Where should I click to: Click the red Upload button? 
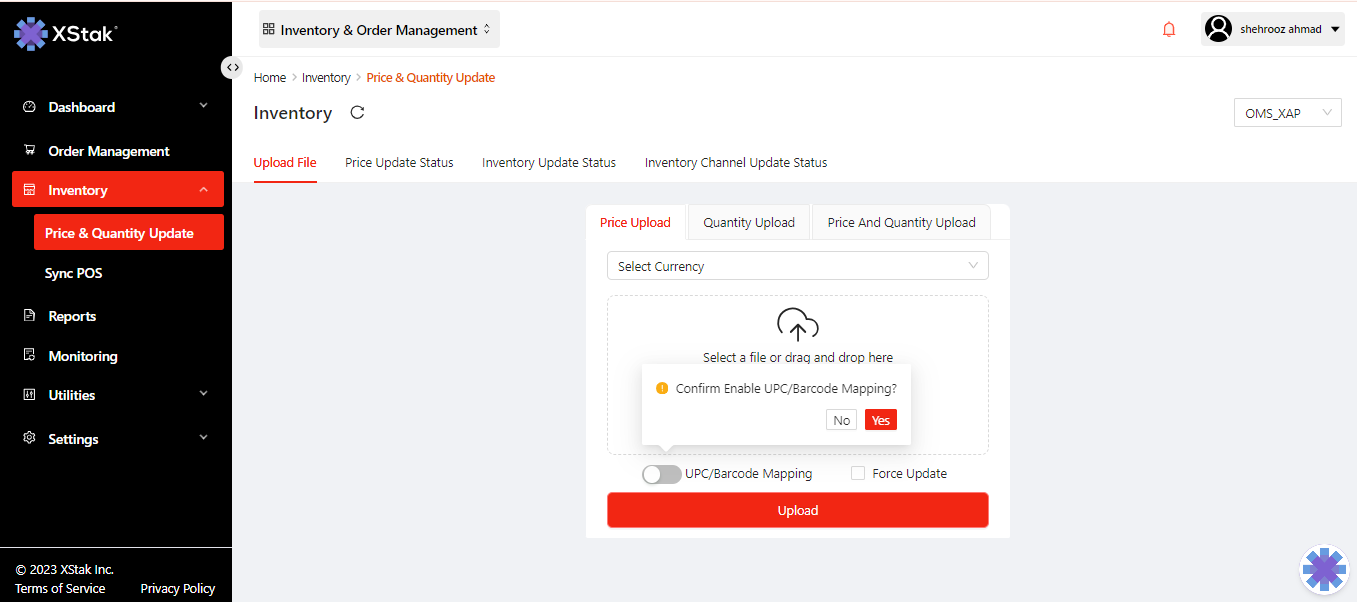797,510
